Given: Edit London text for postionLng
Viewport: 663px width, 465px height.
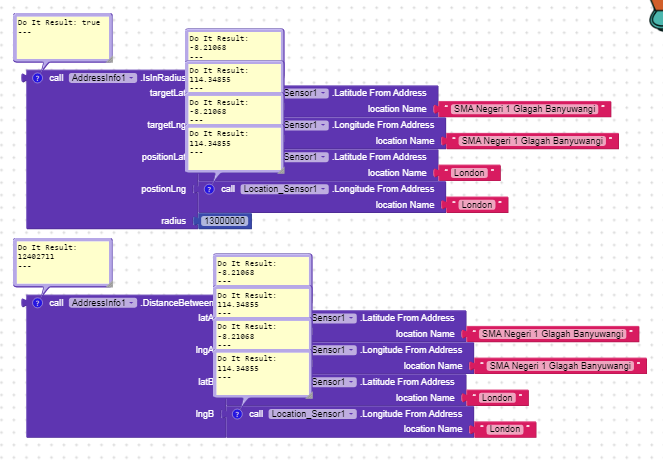Looking at the screenshot, I should click(x=477, y=205).
